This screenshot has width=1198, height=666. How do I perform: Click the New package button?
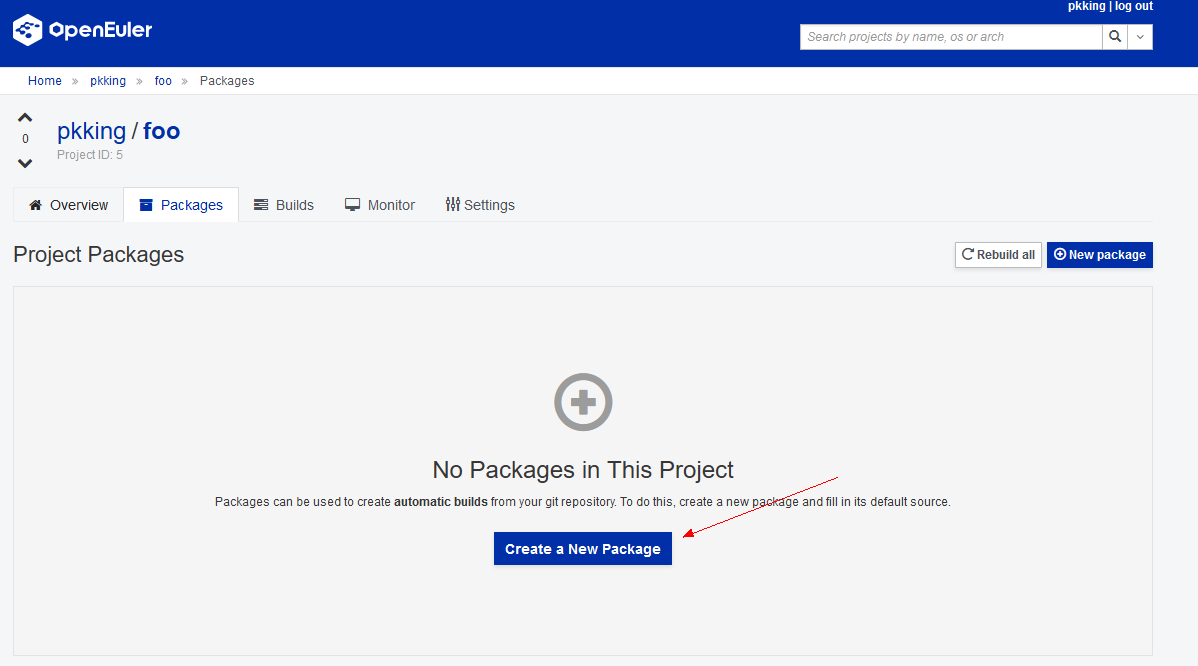point(1099,255)
